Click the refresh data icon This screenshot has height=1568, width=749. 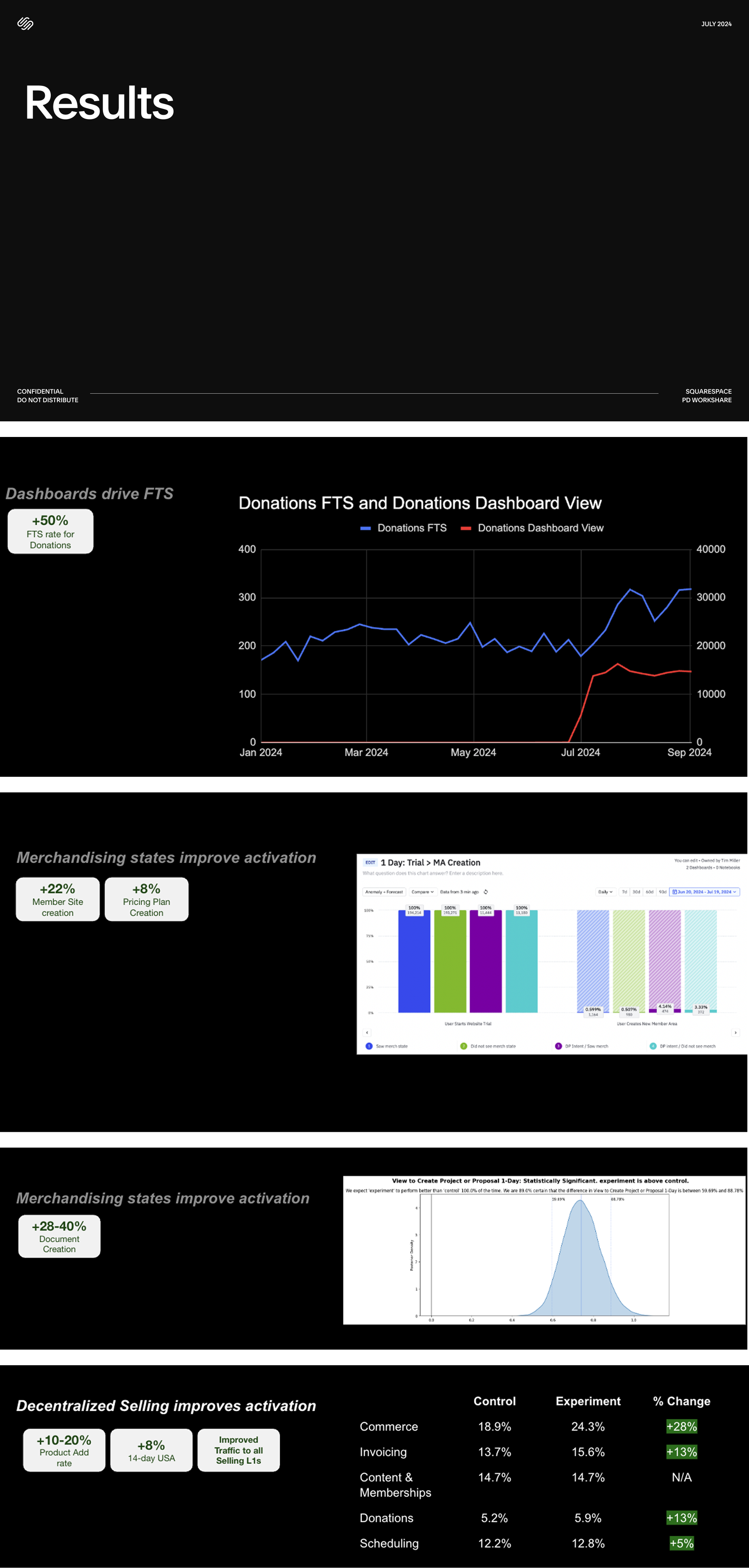[x=486, y=892]
